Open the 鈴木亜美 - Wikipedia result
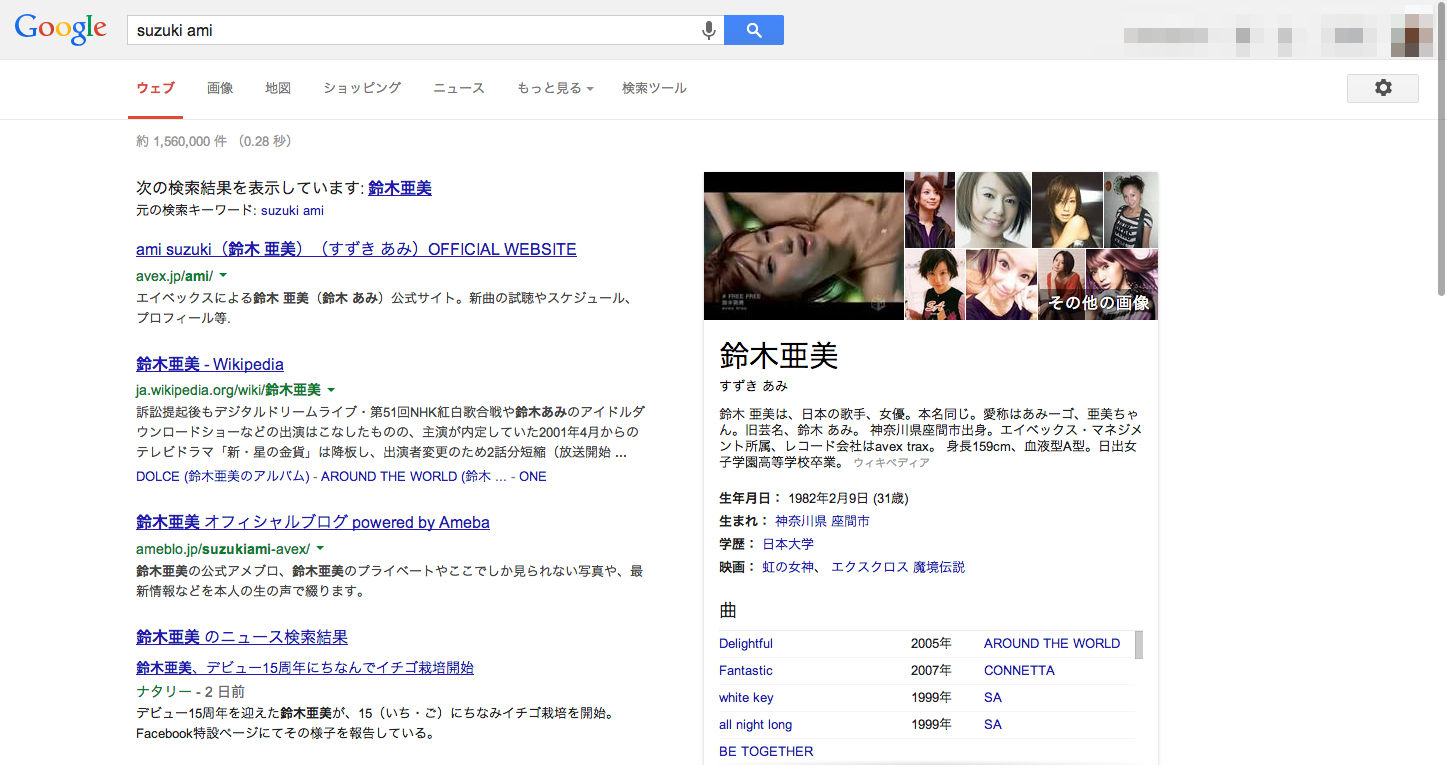The width and height of the screenshot is (1447, 765). (x=210, y=364)
